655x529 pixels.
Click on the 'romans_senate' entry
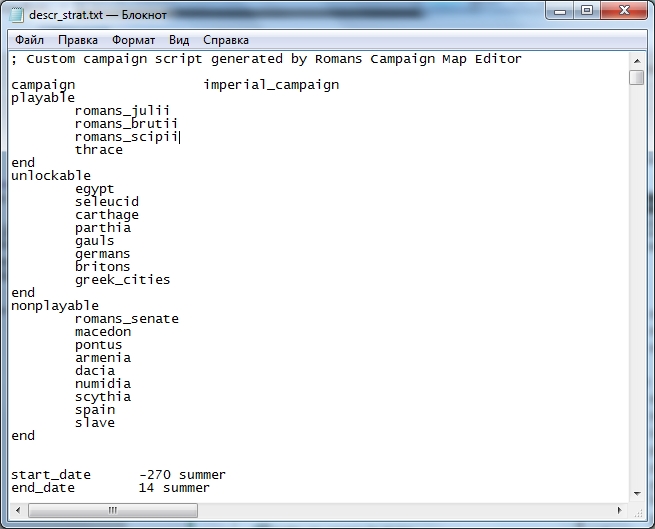click(127, 319)
